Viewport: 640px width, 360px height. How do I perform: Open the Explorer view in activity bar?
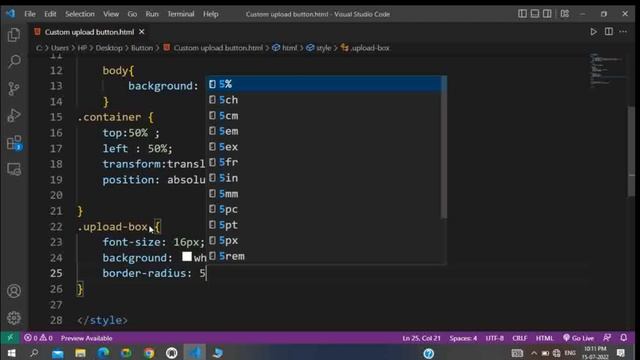point(14,35)
